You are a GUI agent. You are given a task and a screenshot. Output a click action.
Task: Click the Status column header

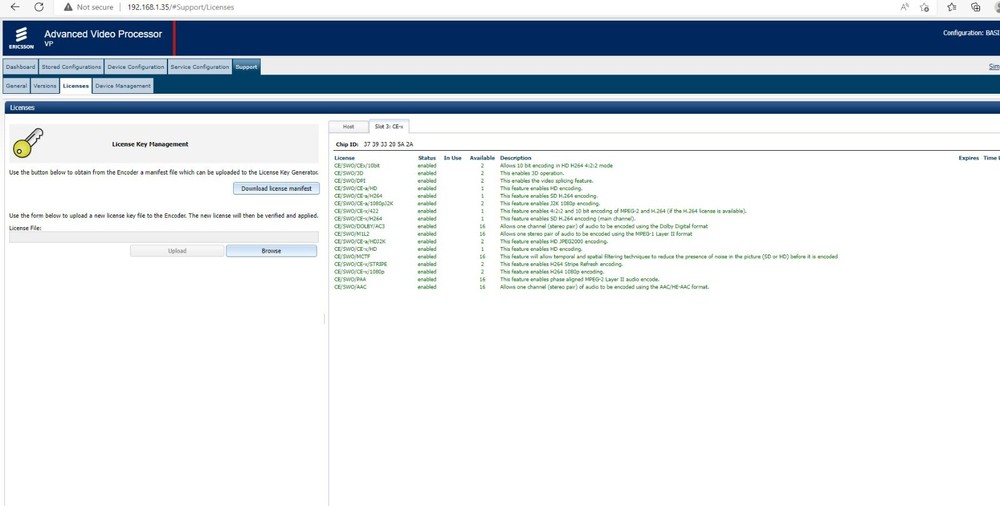coord(427,158)
